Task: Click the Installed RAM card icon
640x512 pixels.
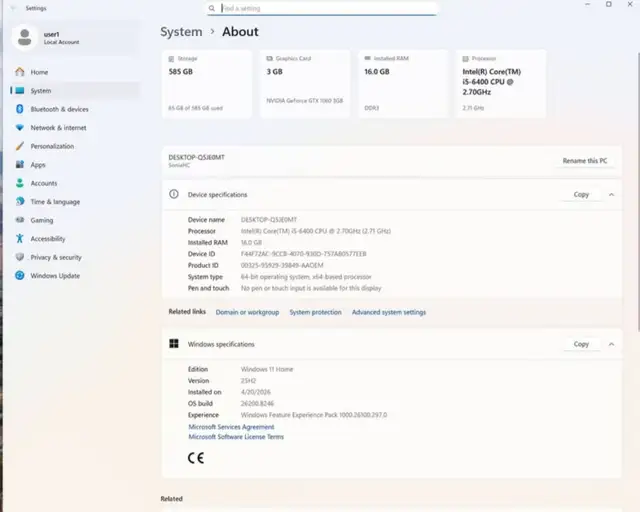Action: tap(367, 58)
